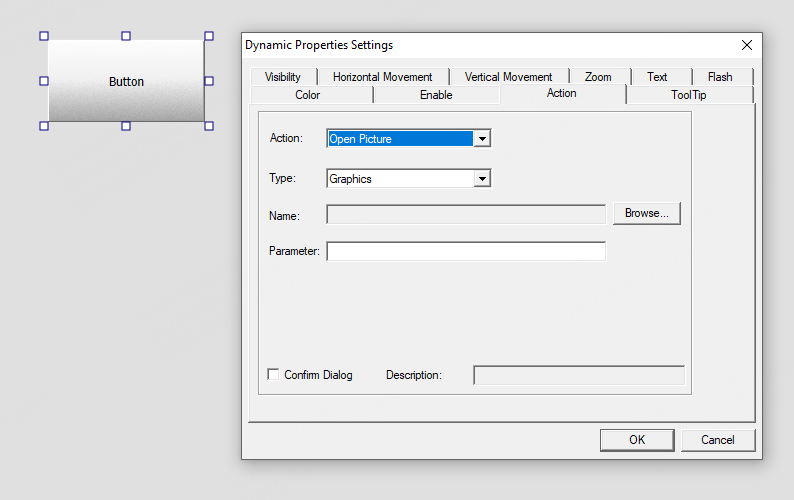This screenshot has height=500, width=794.
Task: Click the 'Parameter:' label
Action: click(x=294, y=251)
